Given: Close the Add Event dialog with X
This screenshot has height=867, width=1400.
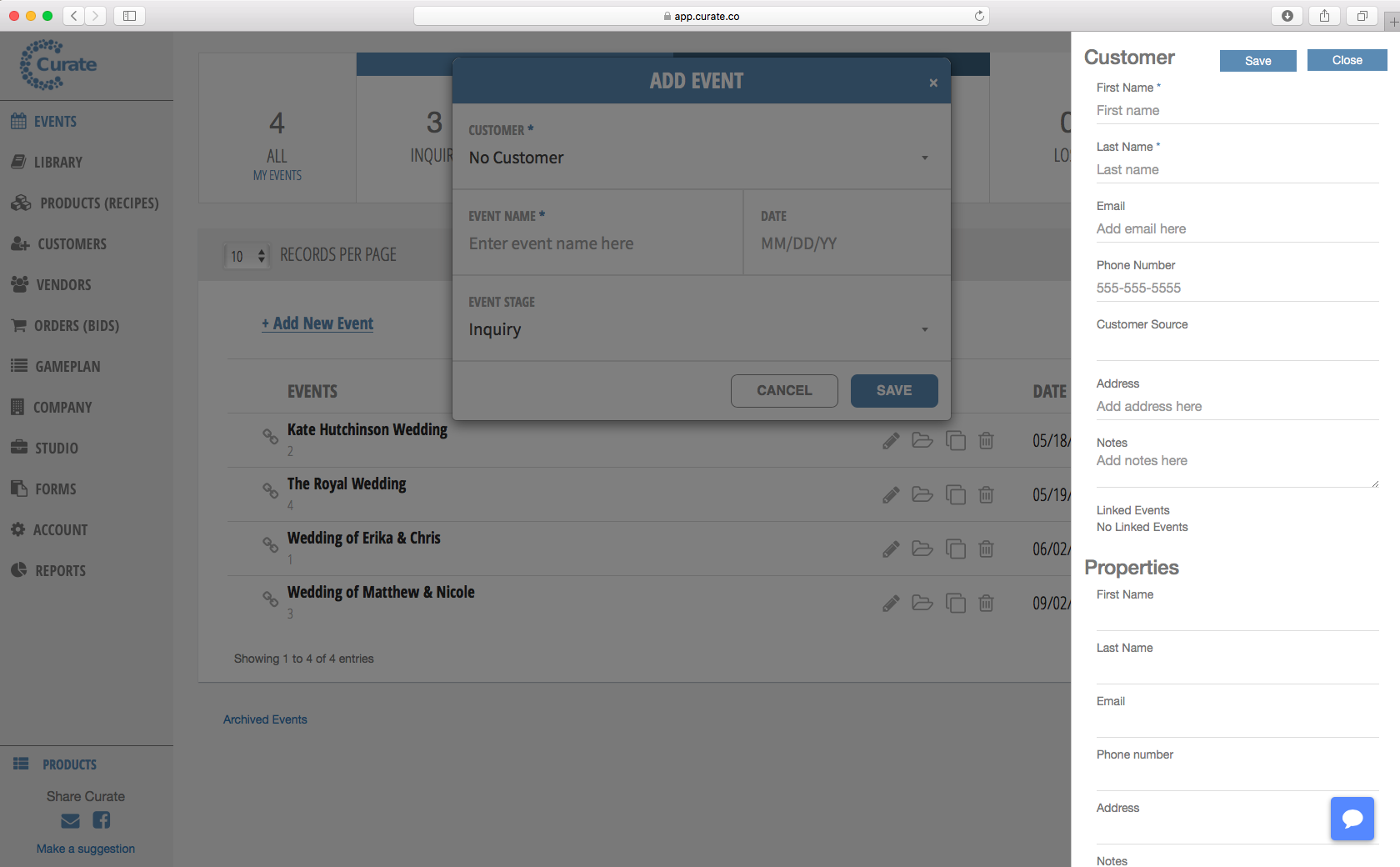Looking at the screenshot, I should [933, 83].
